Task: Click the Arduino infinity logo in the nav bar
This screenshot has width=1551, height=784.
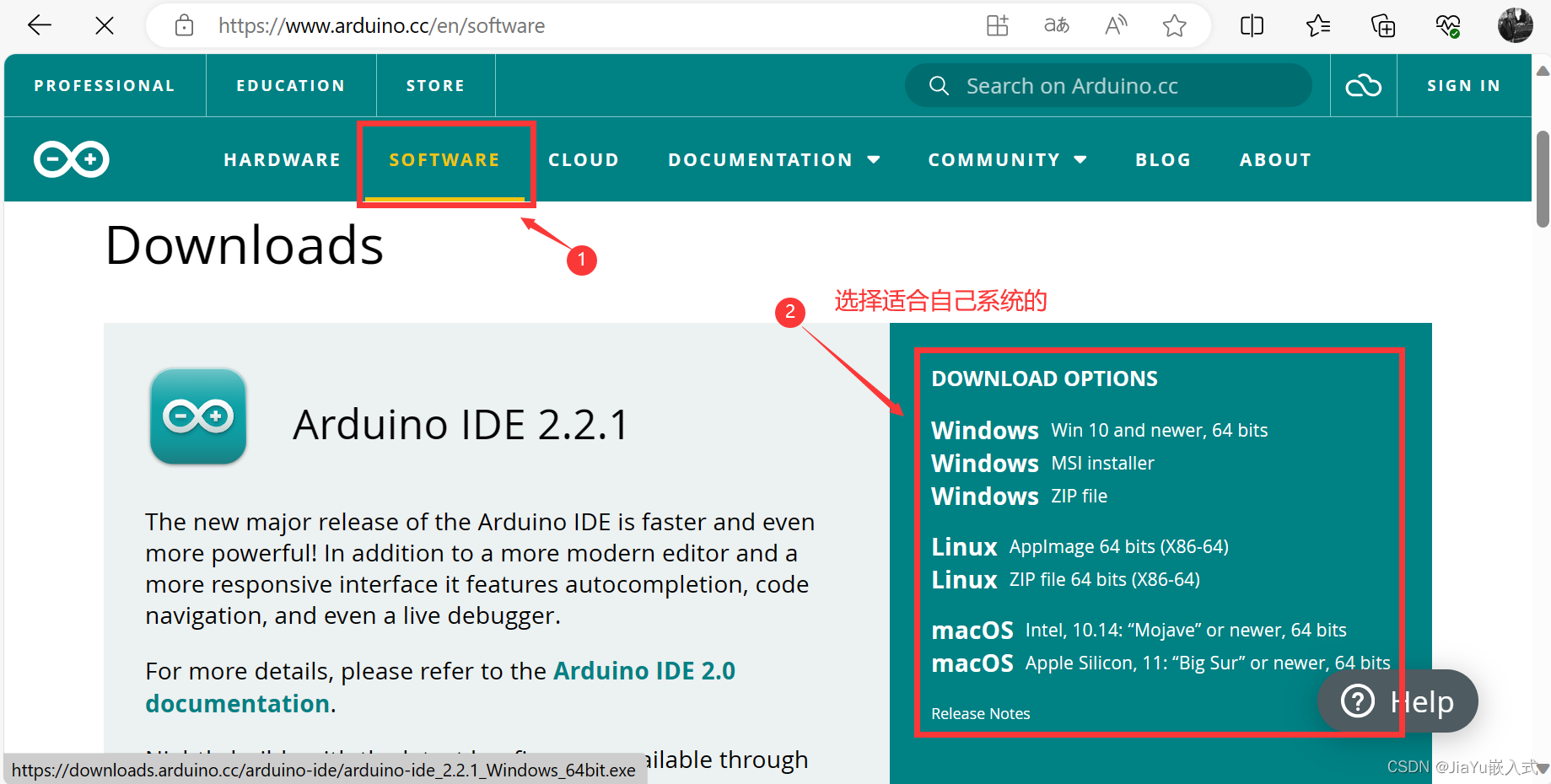Action: pos(72,159)
